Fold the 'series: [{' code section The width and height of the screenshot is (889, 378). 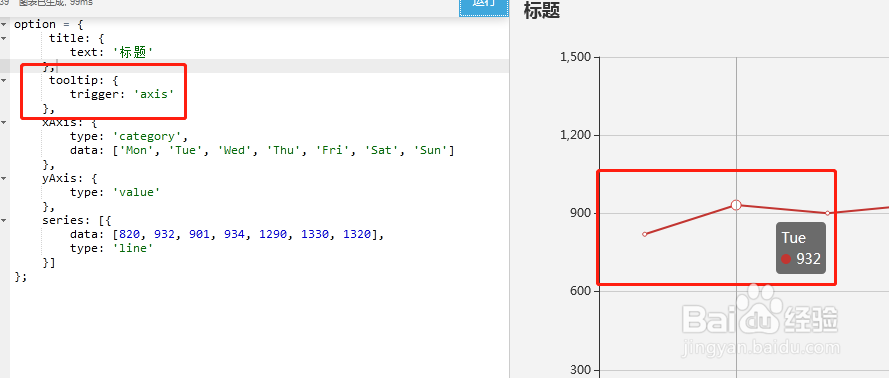(x=4, y=220)
